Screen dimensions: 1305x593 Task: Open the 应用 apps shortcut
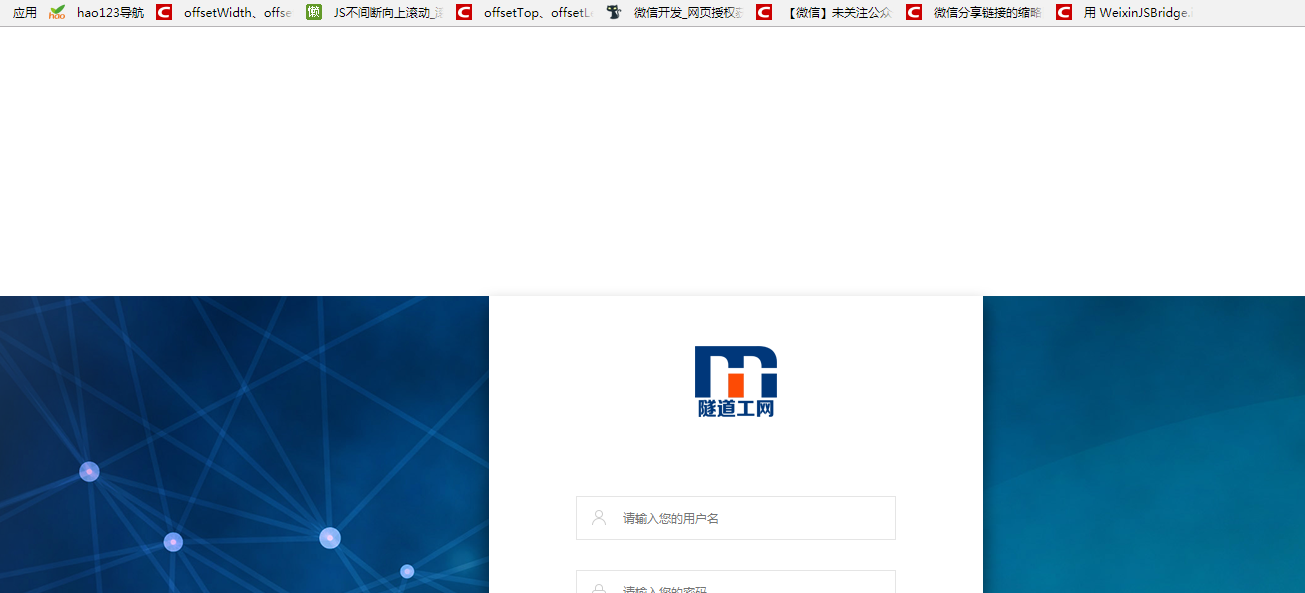click(24, 13)
